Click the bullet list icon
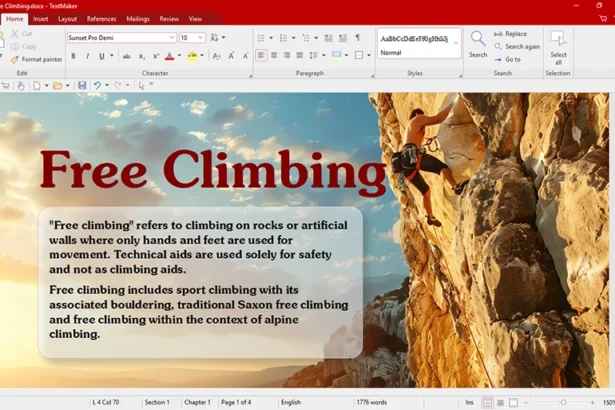Screen dimensions: 615x410 point(261,38)
